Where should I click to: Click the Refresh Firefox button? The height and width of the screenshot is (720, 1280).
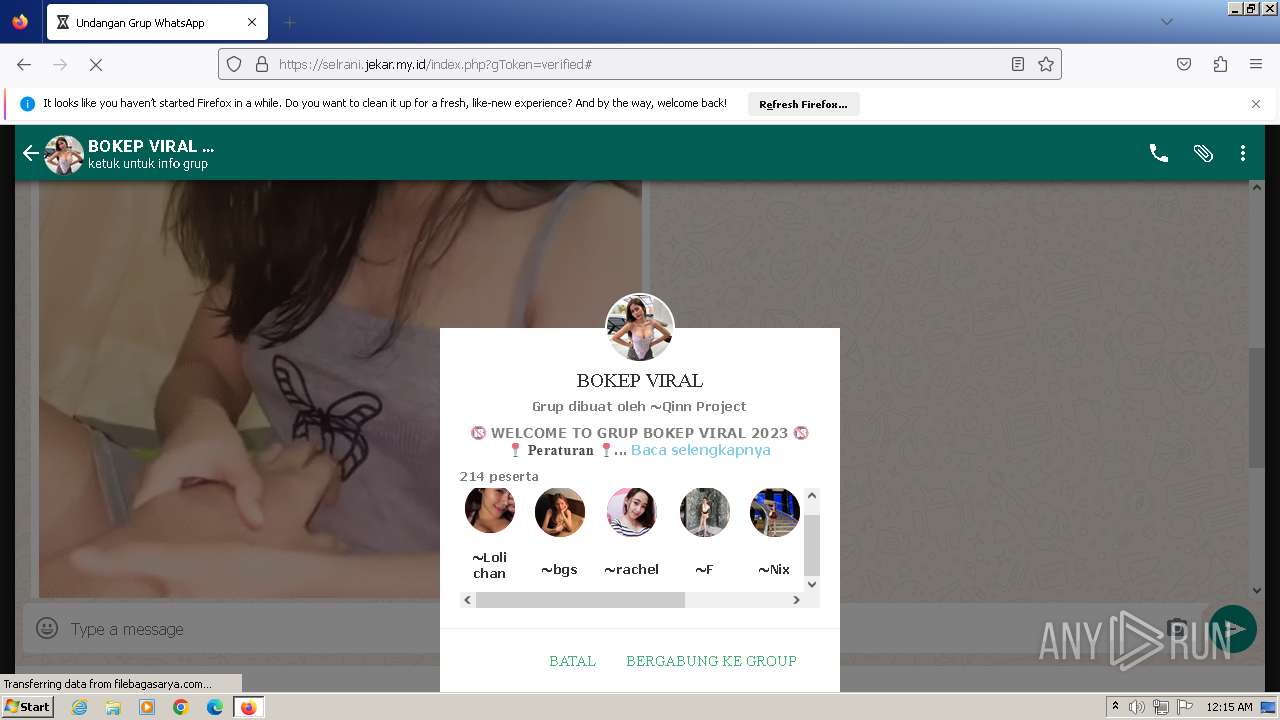(x=803, y=104)
